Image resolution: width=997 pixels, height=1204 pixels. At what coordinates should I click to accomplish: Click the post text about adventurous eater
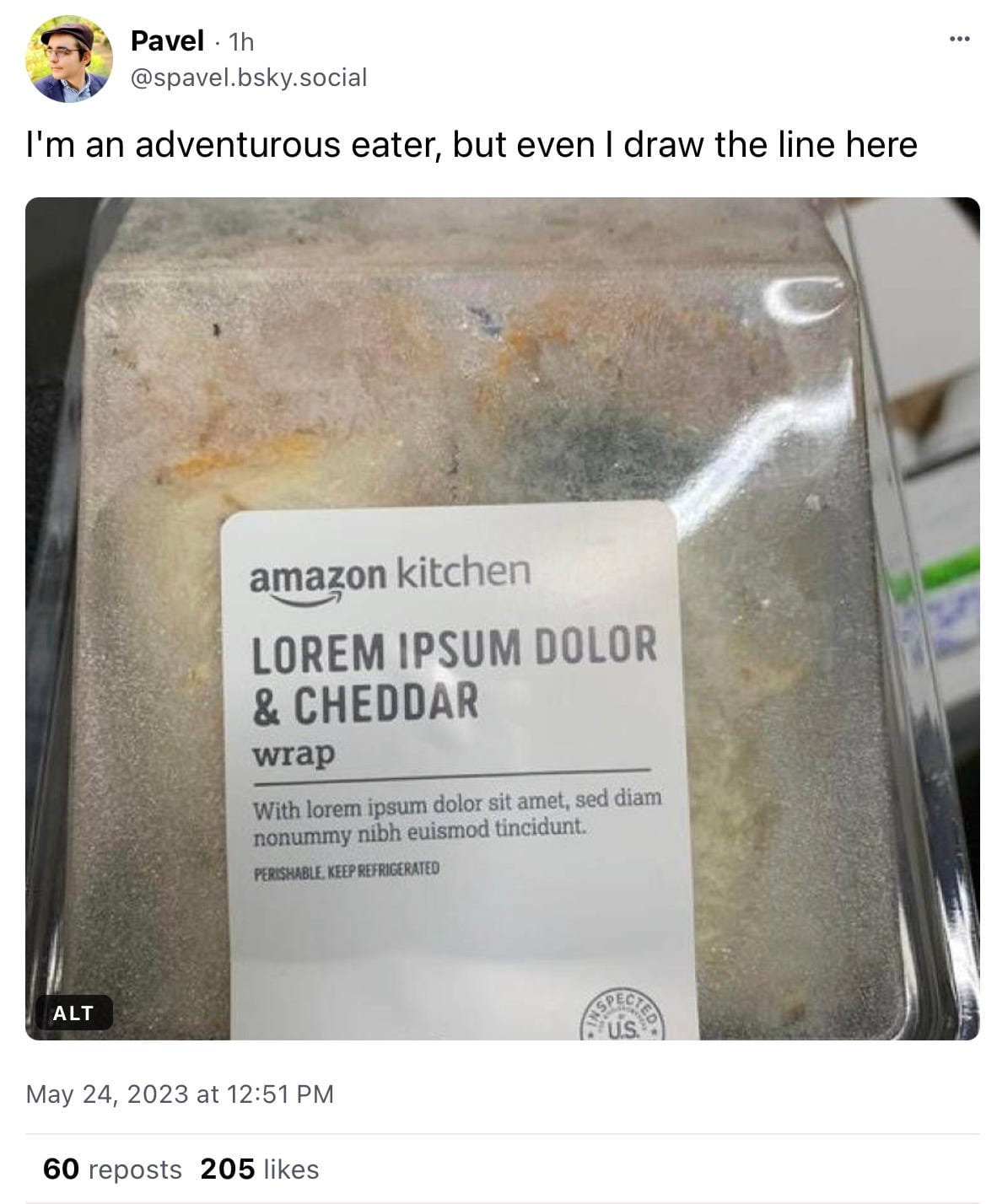(x=472, y=144)
